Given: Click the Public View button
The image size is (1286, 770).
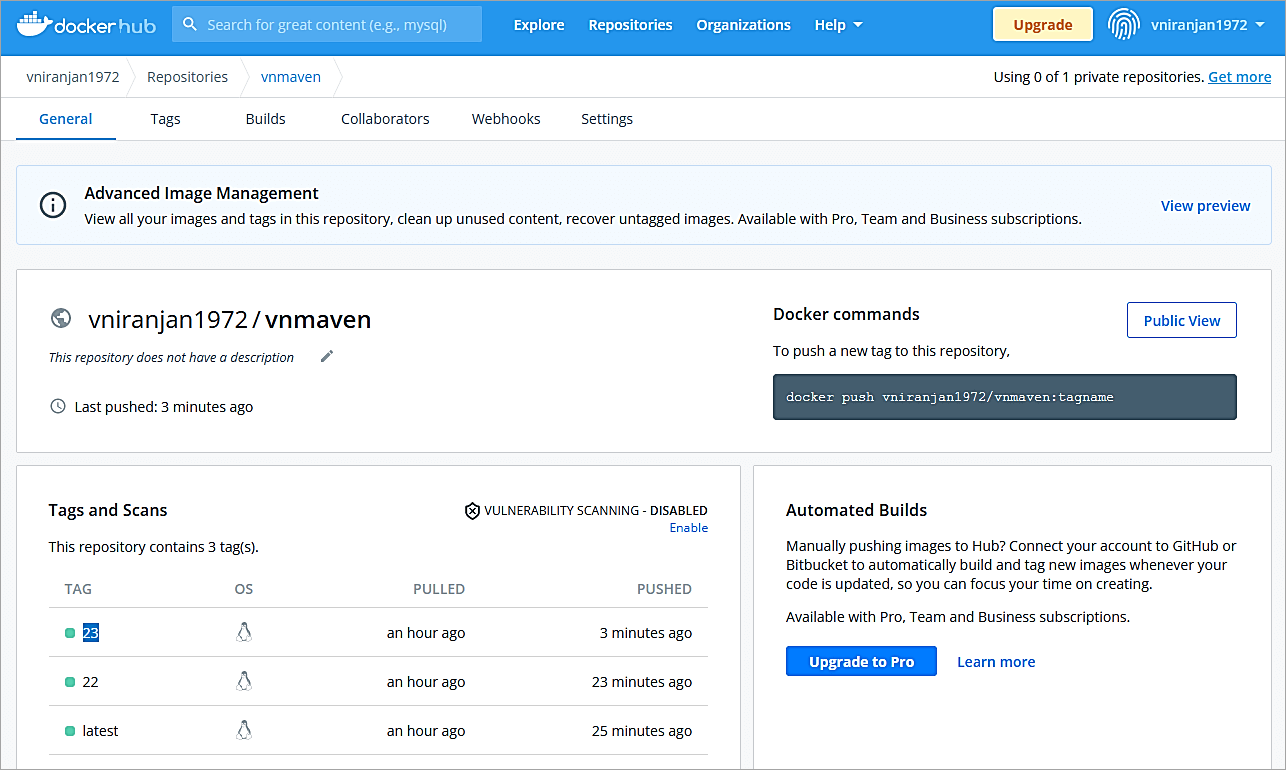Looking at the screenshot, I should point(1181,321).
